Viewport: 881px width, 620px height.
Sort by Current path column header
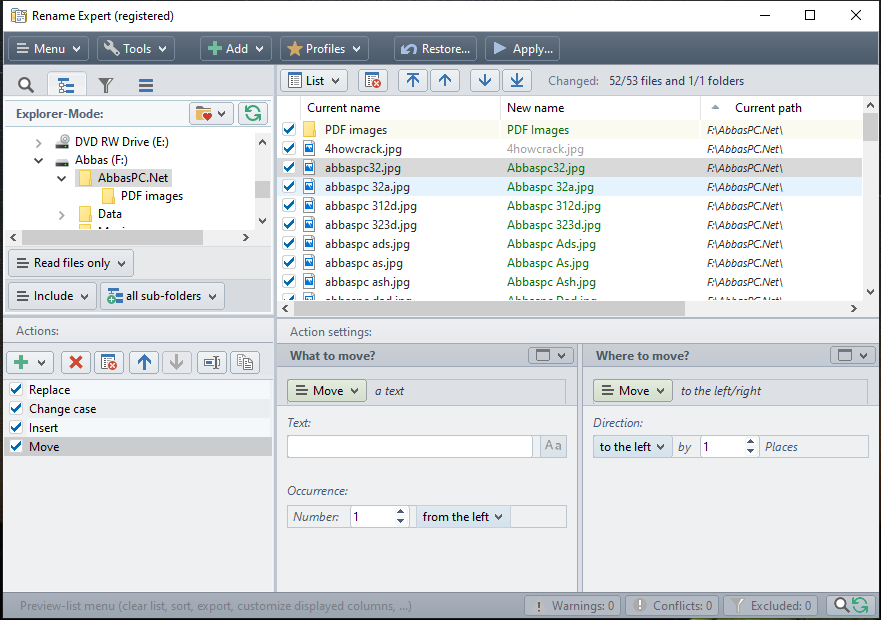coord(781,108)
